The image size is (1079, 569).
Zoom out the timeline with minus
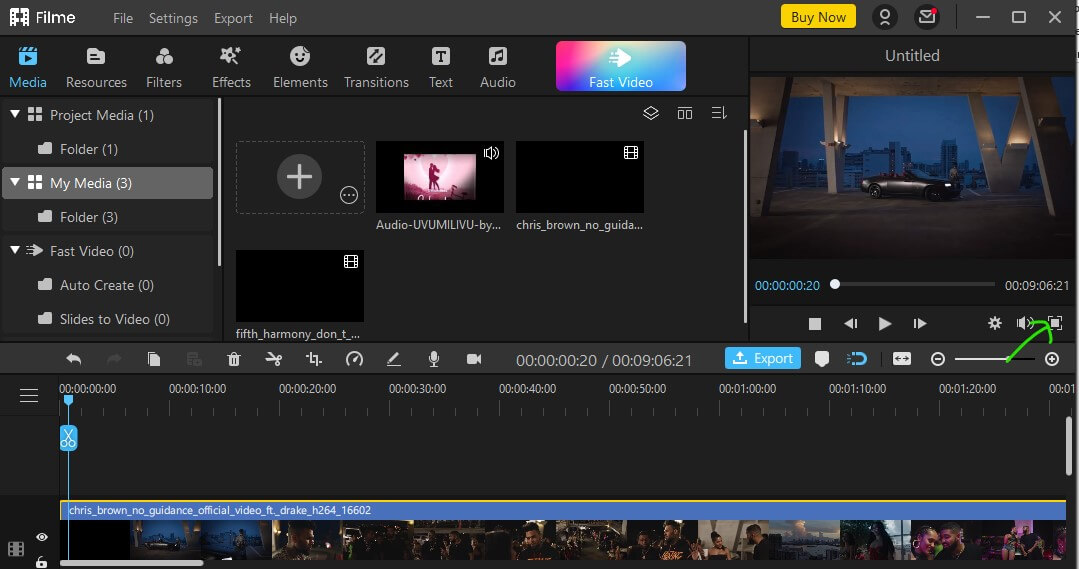[x=938, y=358]
